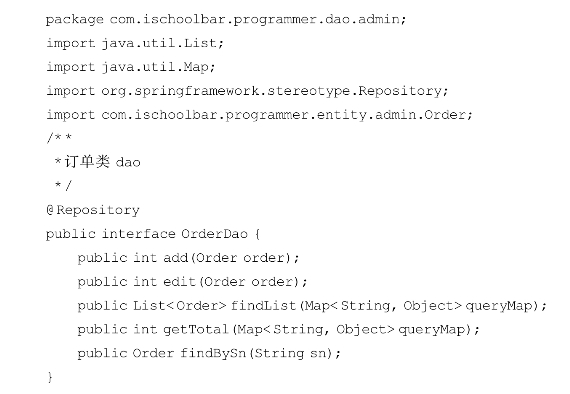Viewport: 570px width, 394px height.
Task: Click the List<Order> return type
Action: coord(180,305)
